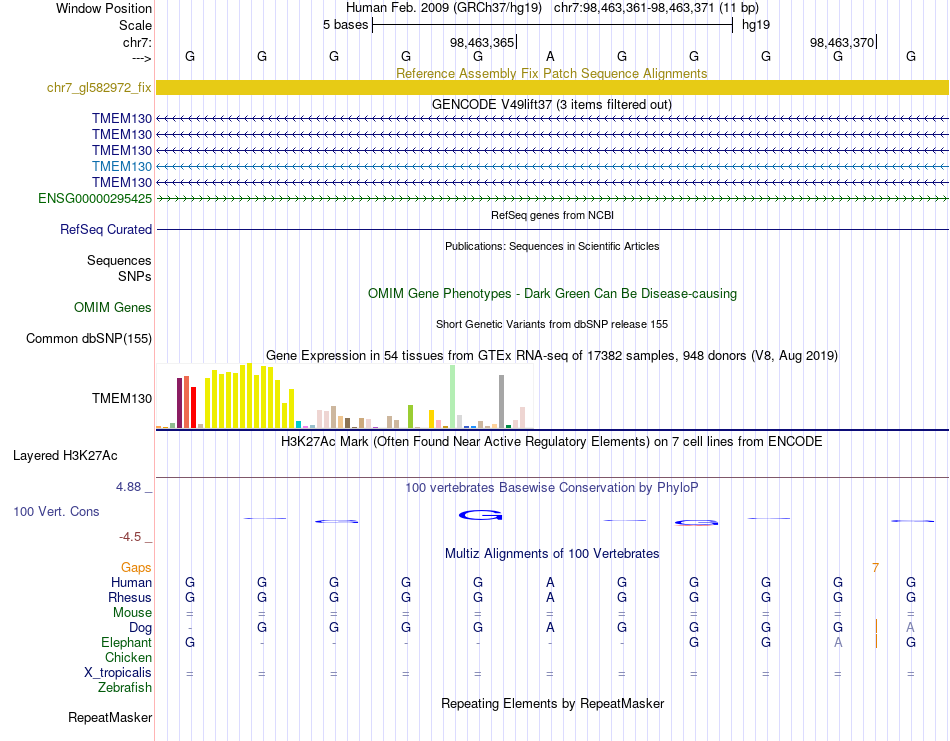
Task: Click the large blue G conservation logo
Action: (x=480, y=516)
